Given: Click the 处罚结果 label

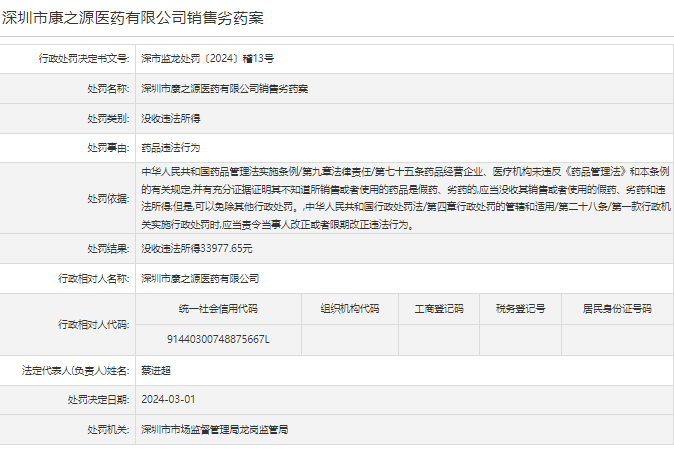Looking at the screenshot, I should pyautogui.click(x=108, y=248).
